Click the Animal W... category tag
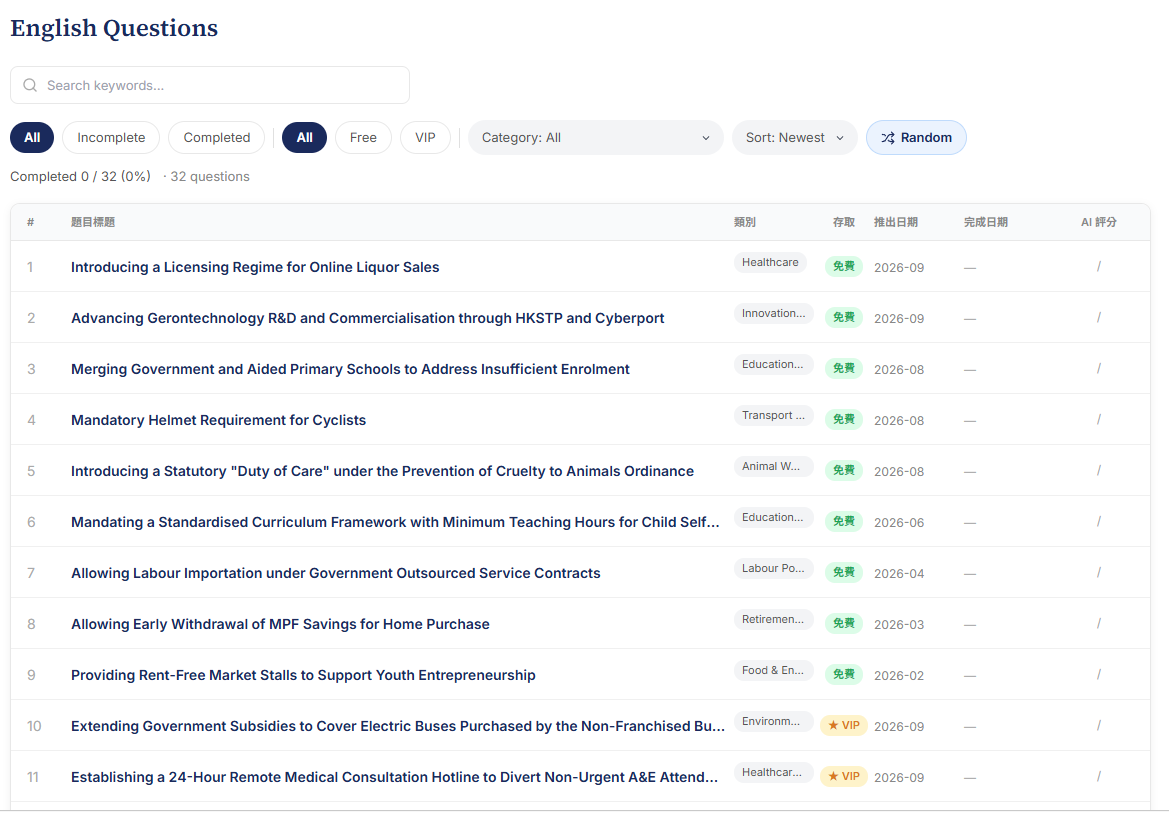 [773, 467]
